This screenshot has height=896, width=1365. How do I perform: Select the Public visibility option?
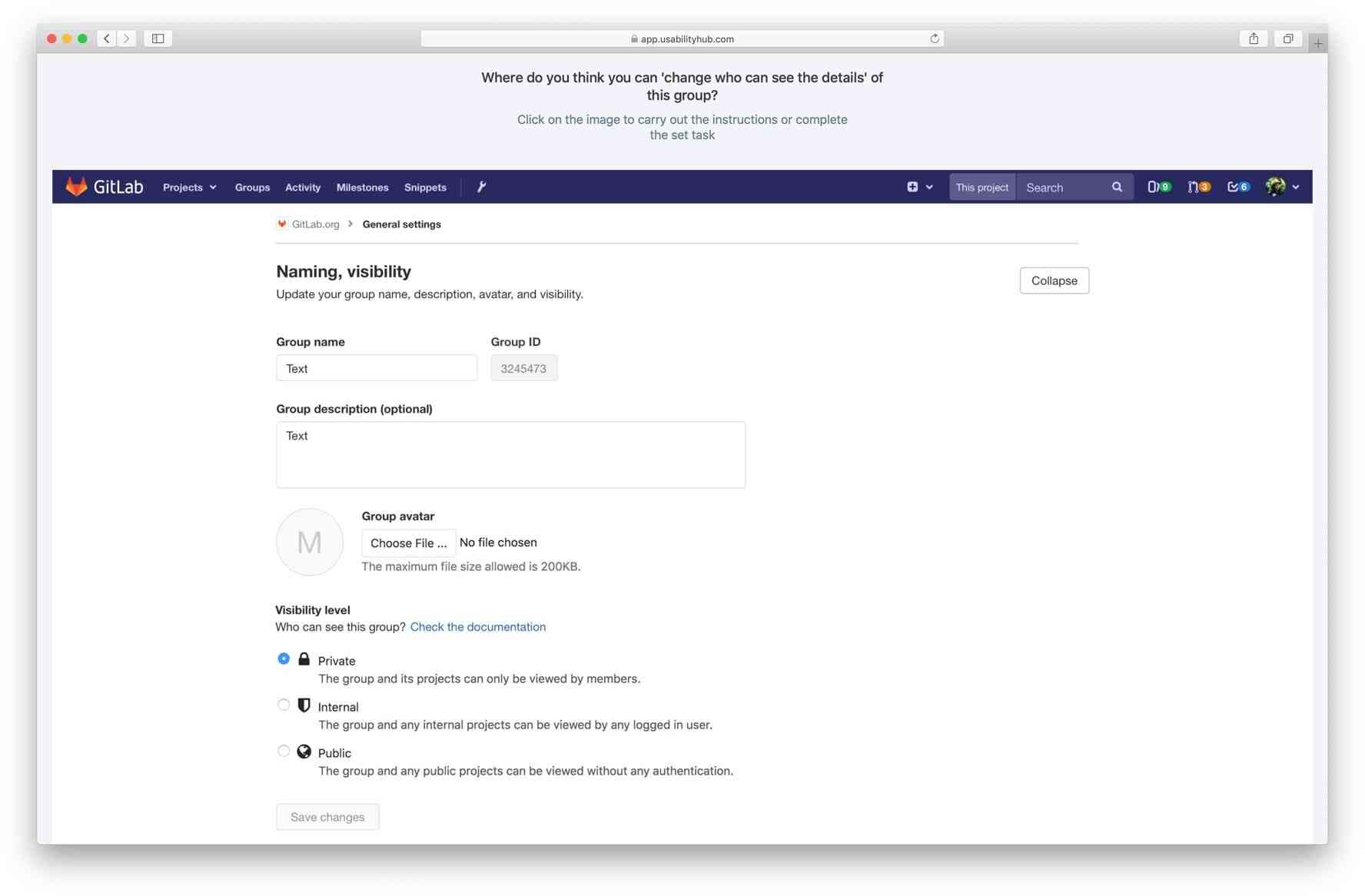coord(284,751)
